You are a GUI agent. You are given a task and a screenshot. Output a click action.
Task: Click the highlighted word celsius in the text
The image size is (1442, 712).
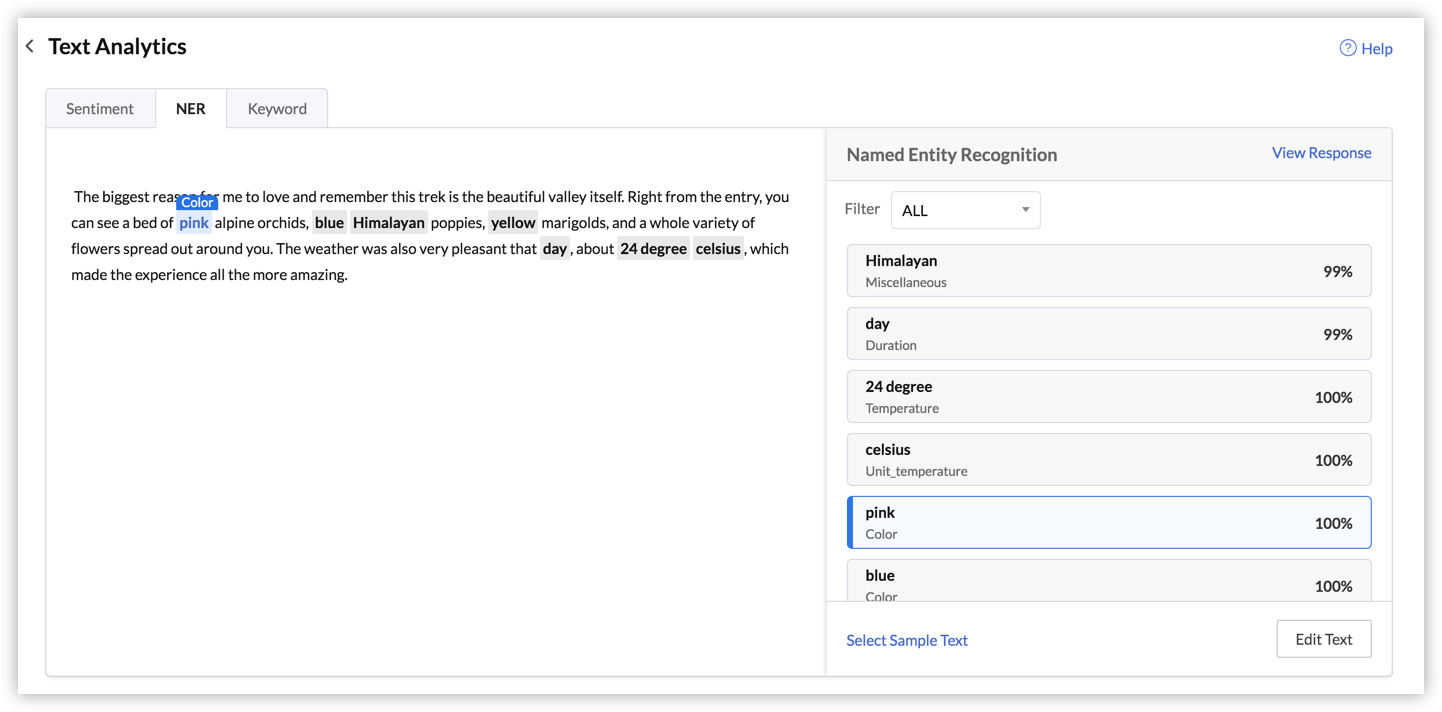tap(718, 249)
